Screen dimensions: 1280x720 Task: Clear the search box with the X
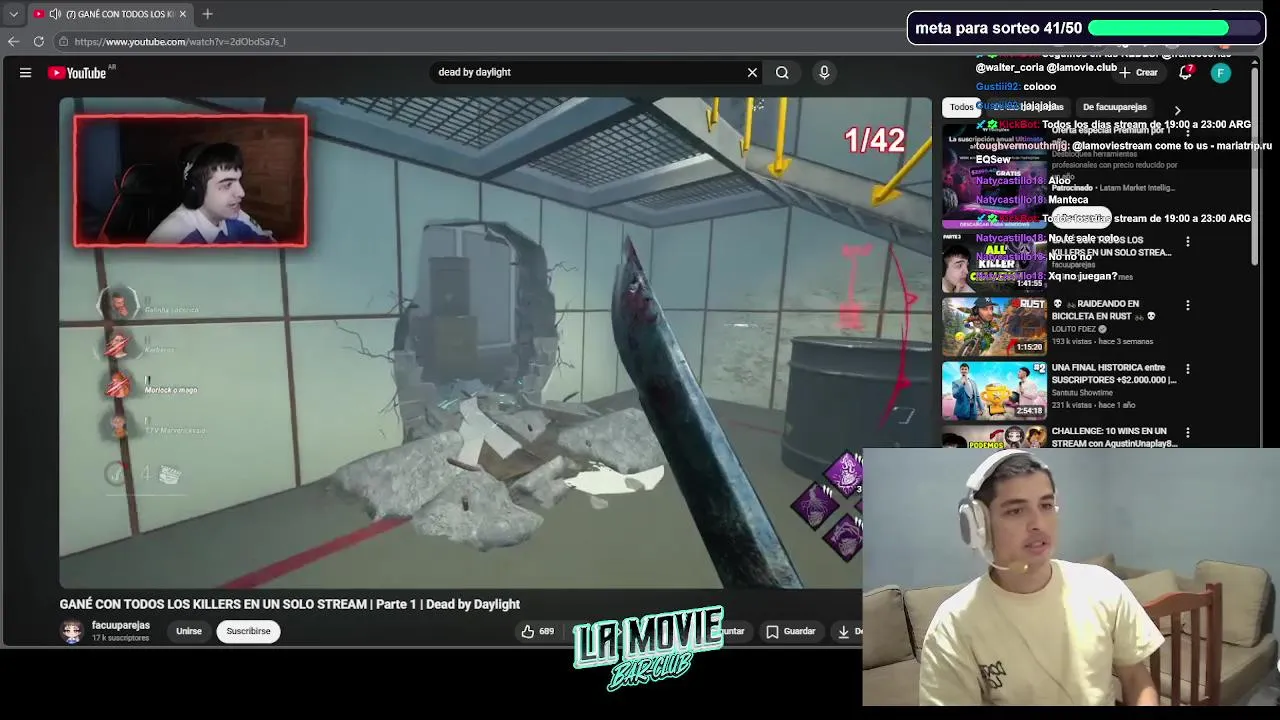[752, 72]
